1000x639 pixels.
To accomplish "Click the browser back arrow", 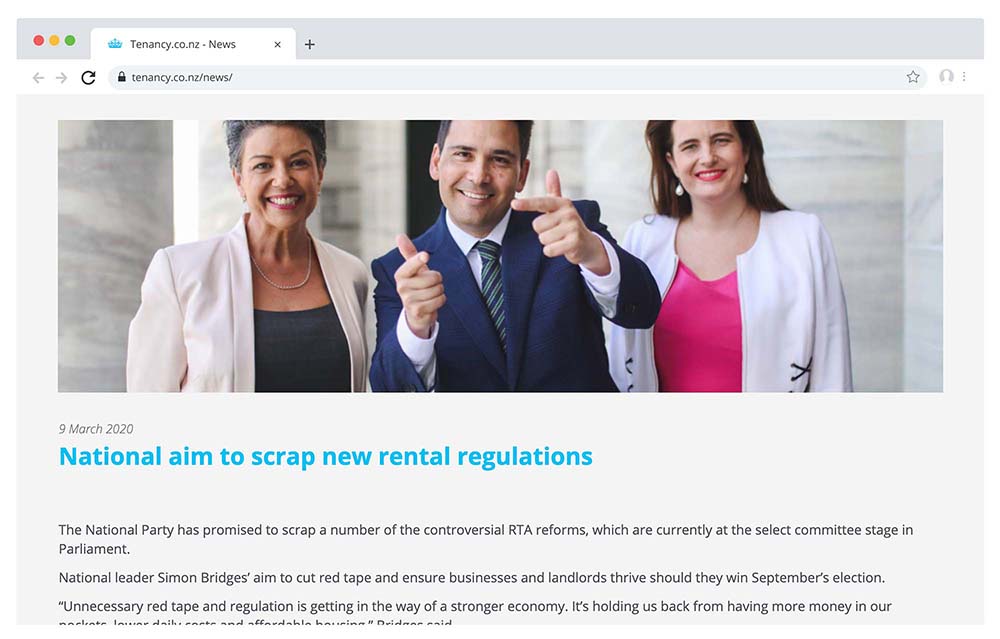I will tap(38, 78).
